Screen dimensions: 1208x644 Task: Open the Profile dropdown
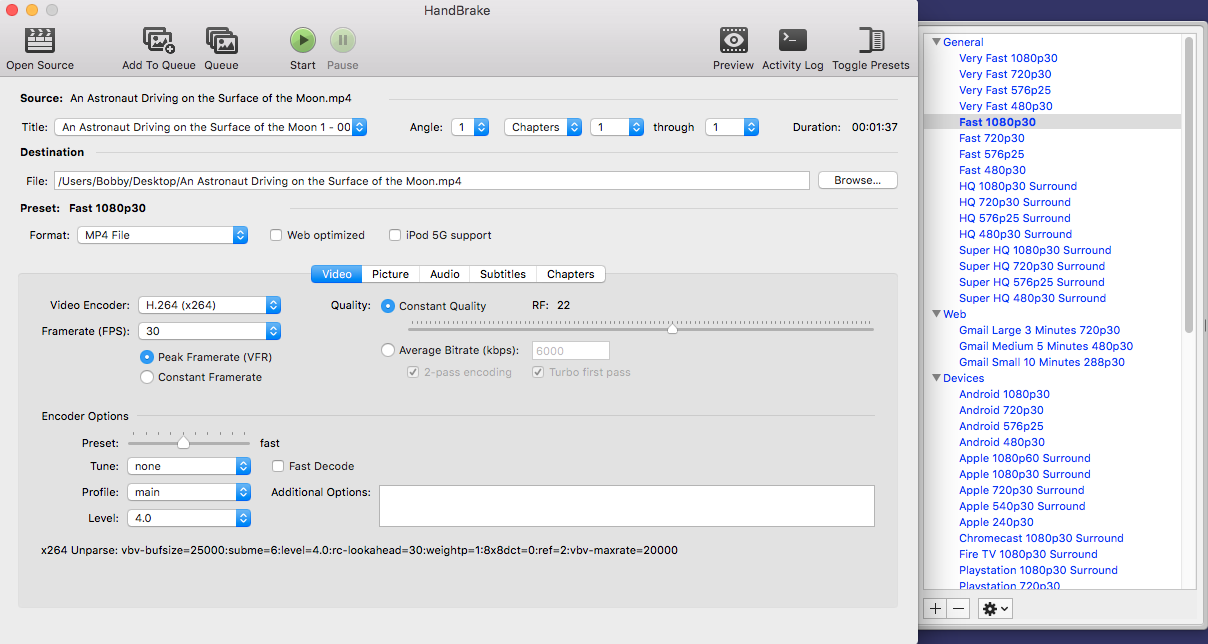(189, 492)
